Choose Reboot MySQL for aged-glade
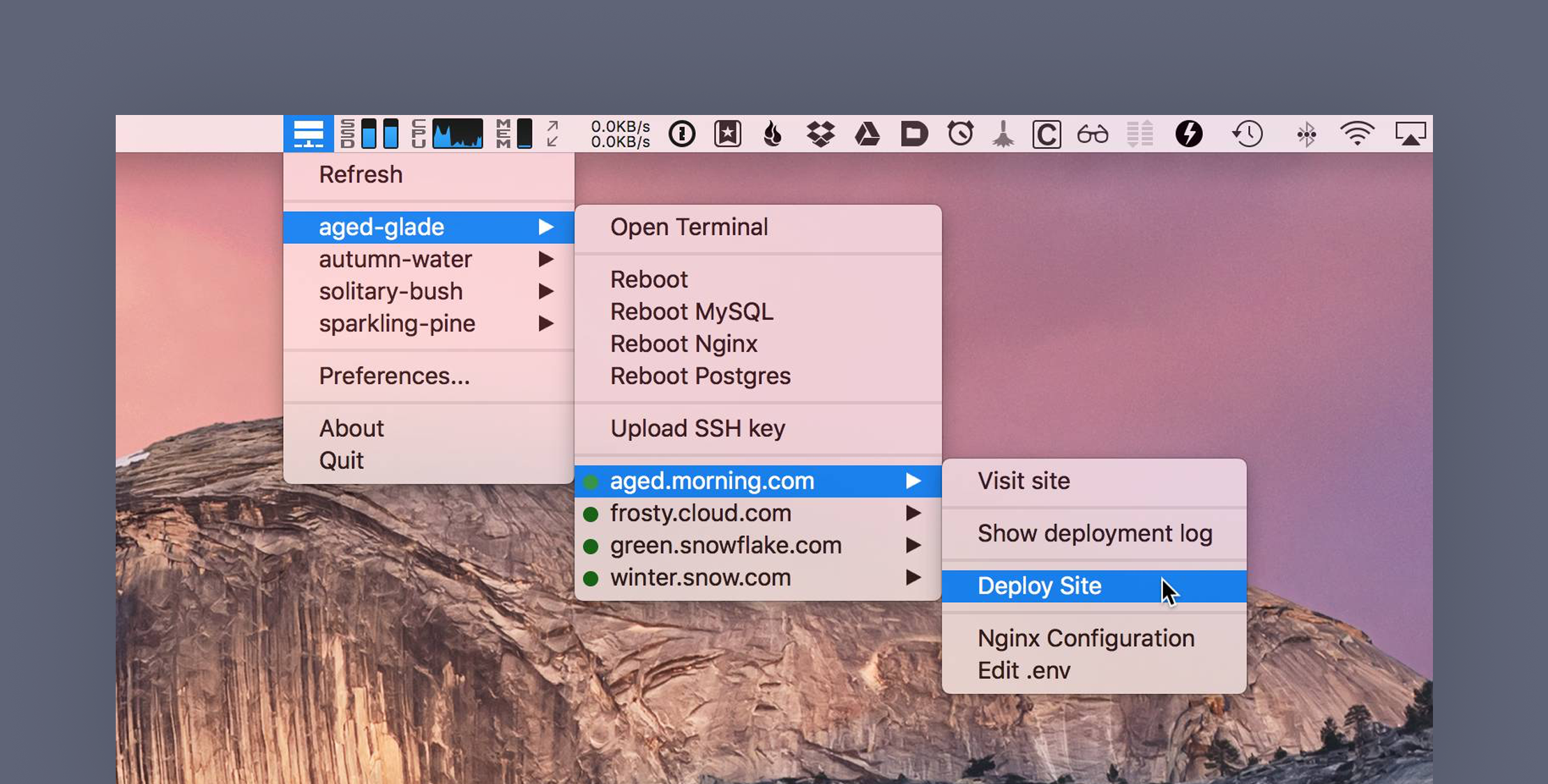 click(691, 312)
